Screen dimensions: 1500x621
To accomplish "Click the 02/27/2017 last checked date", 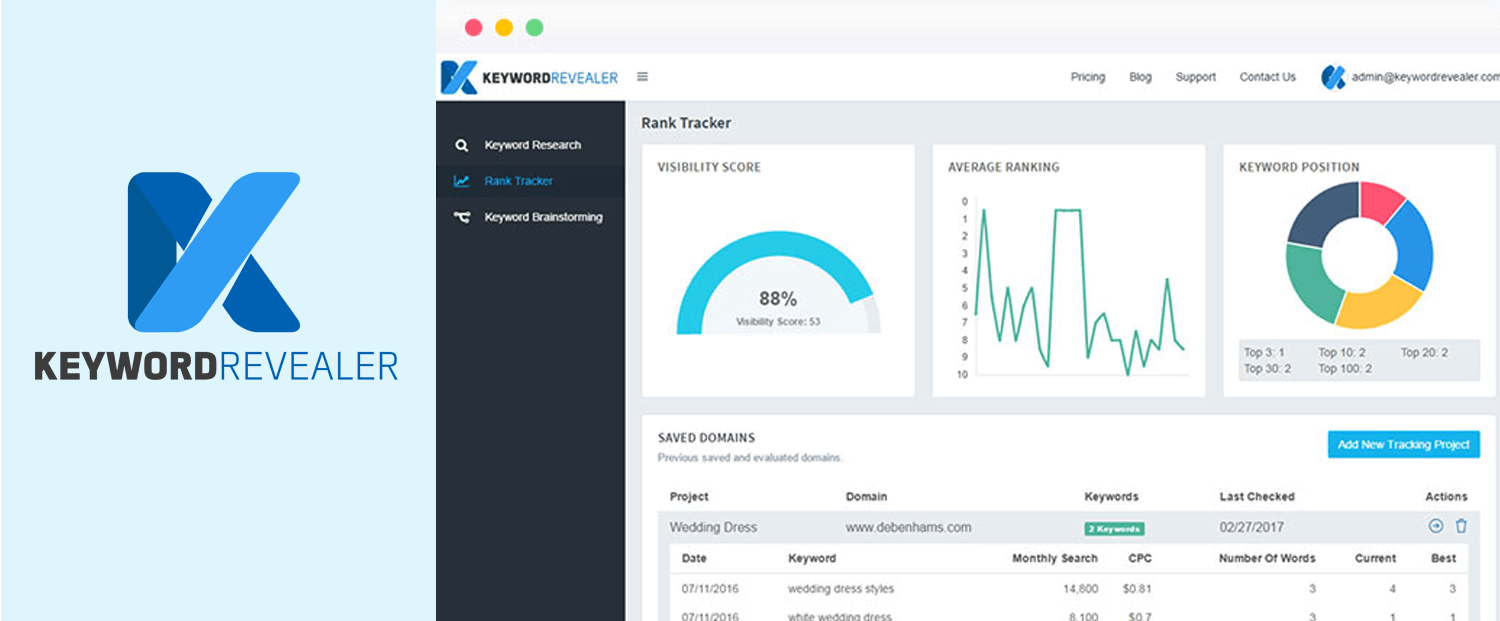I will coord(1252,527).
